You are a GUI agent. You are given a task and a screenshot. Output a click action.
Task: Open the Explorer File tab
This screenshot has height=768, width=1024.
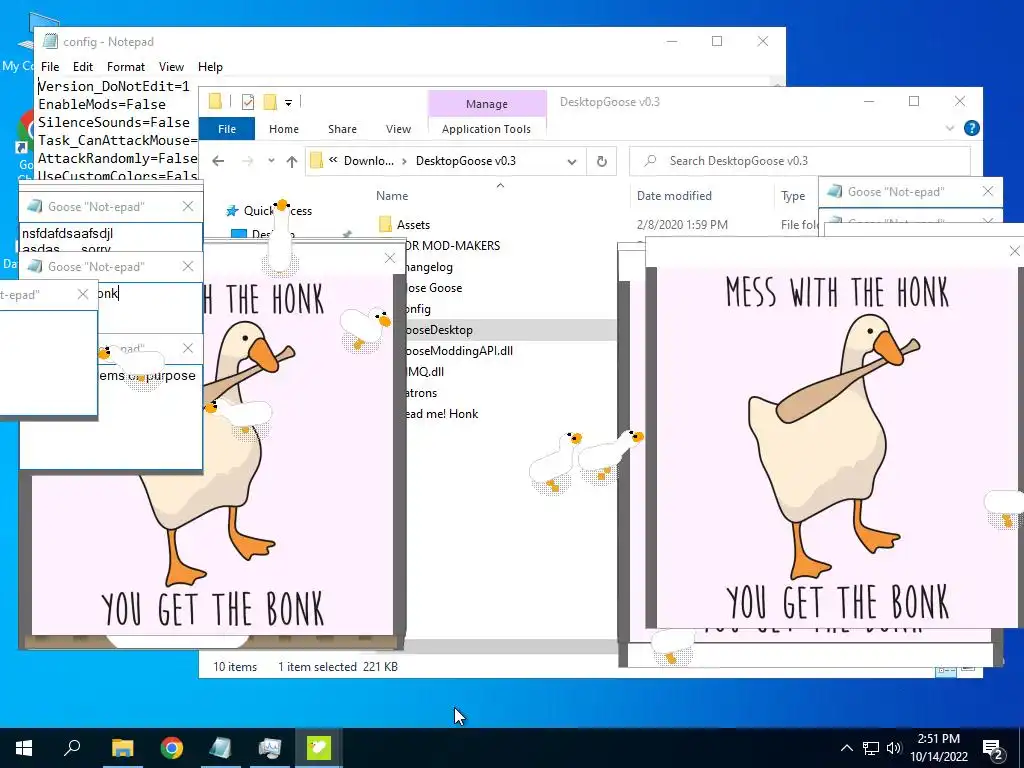pos(227,129)
